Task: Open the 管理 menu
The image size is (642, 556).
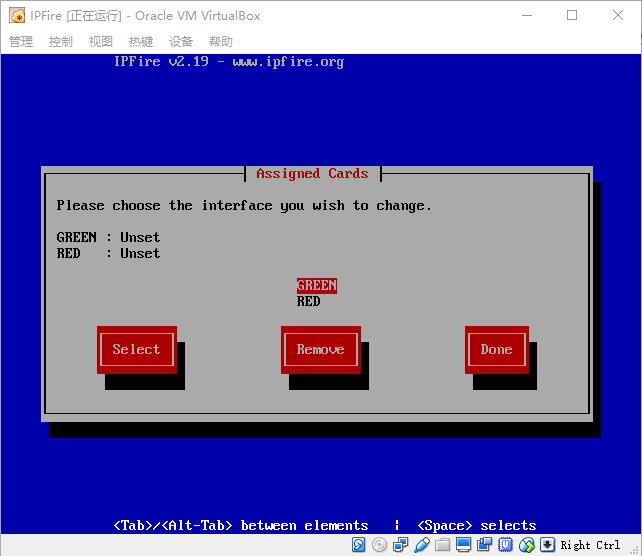Action: point(21,41)
